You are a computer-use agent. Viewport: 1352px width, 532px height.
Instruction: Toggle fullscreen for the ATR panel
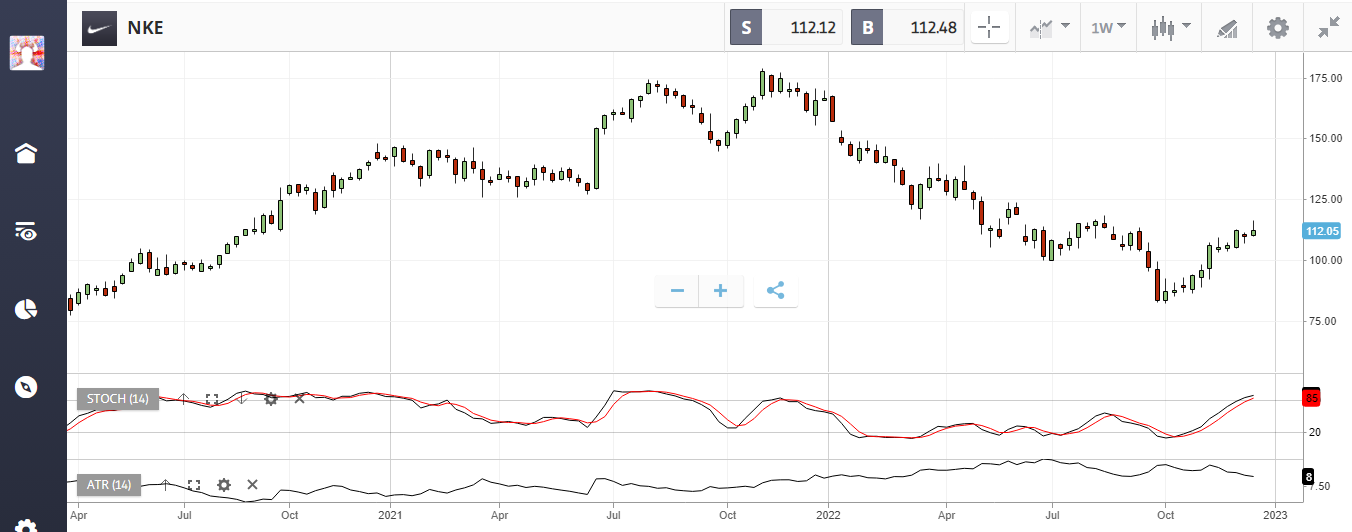[194, 485]
